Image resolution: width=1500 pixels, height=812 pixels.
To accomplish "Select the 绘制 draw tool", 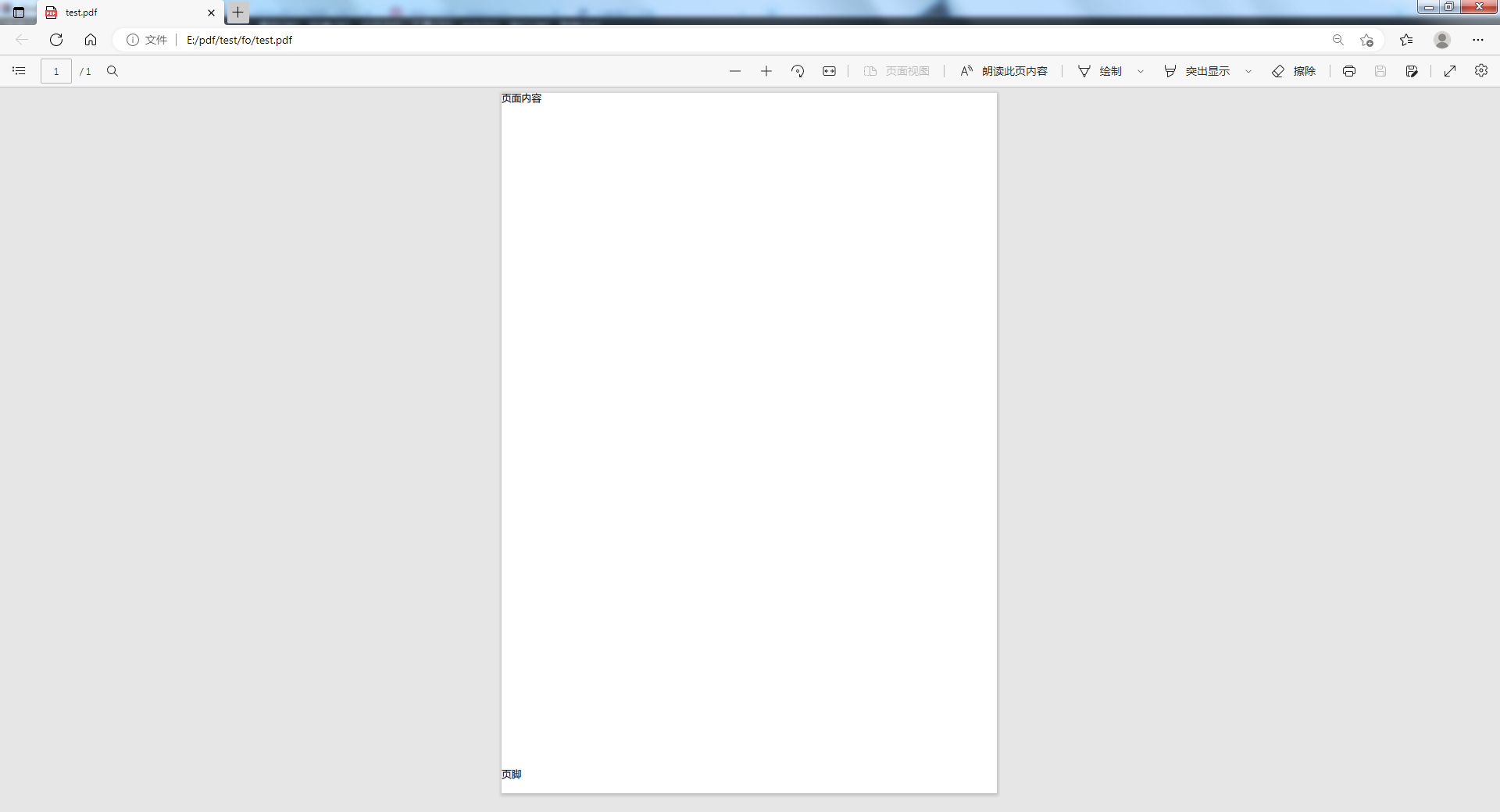I will [x=1100, y=71].
